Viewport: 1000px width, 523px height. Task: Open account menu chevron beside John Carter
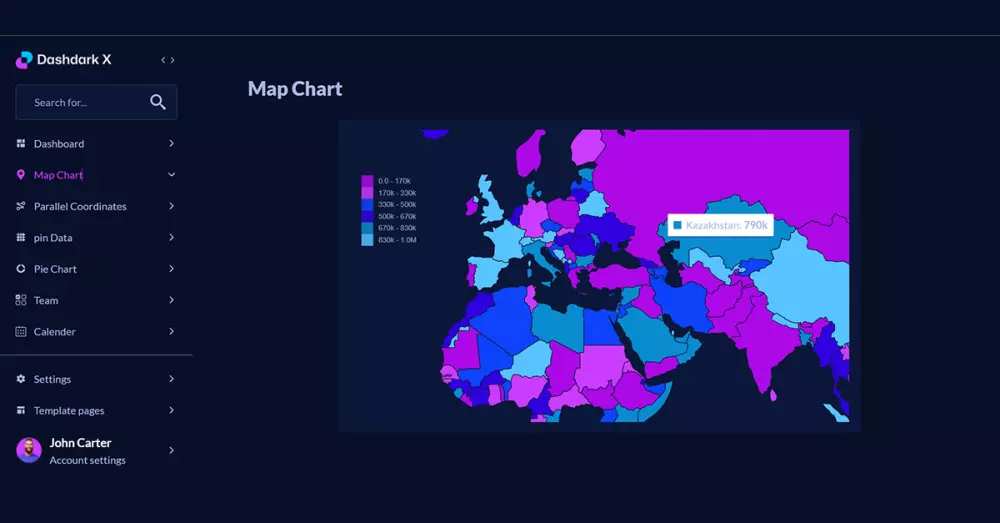click(171, 450)
